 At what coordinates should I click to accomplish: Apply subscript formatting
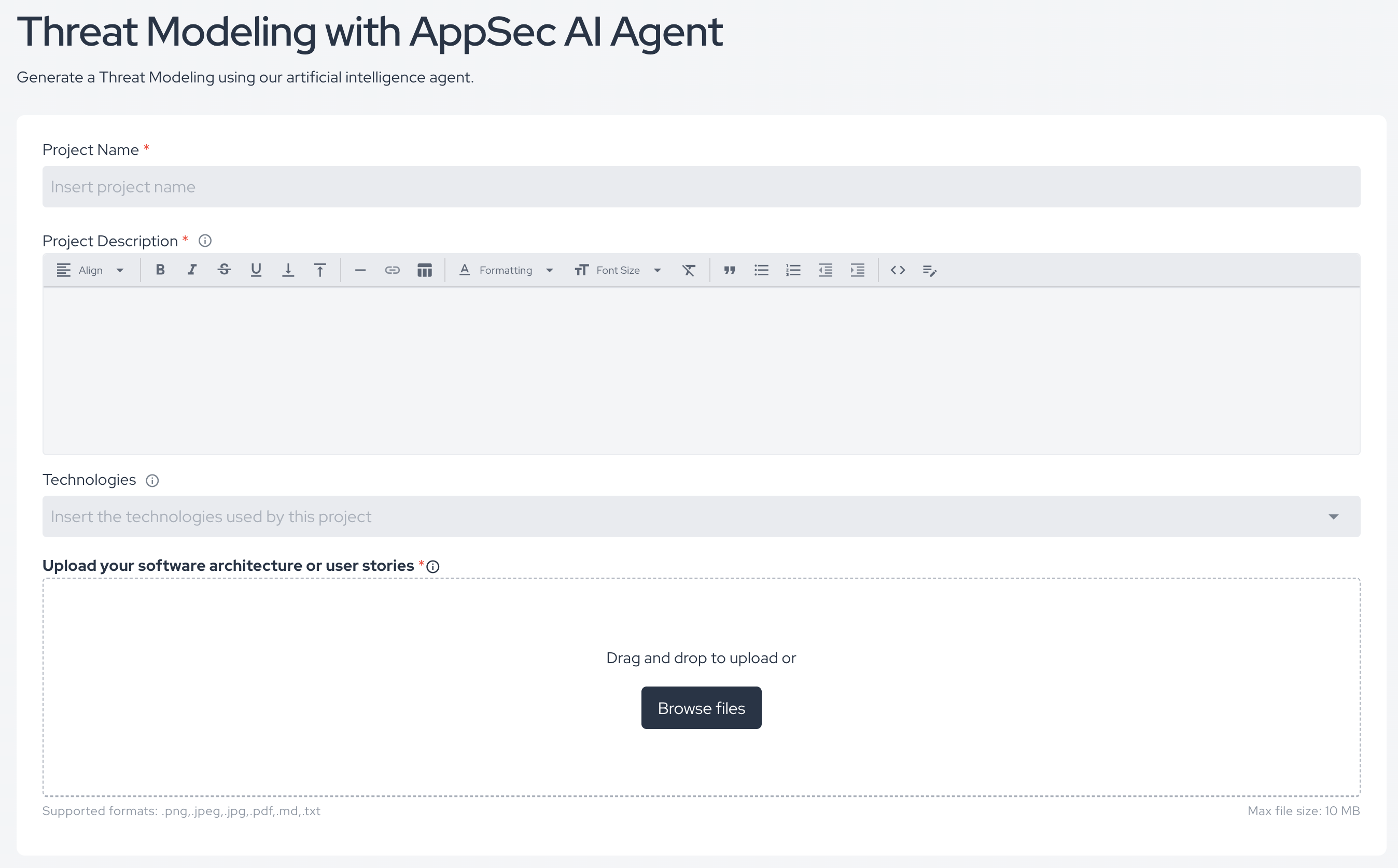click(288, 270)
